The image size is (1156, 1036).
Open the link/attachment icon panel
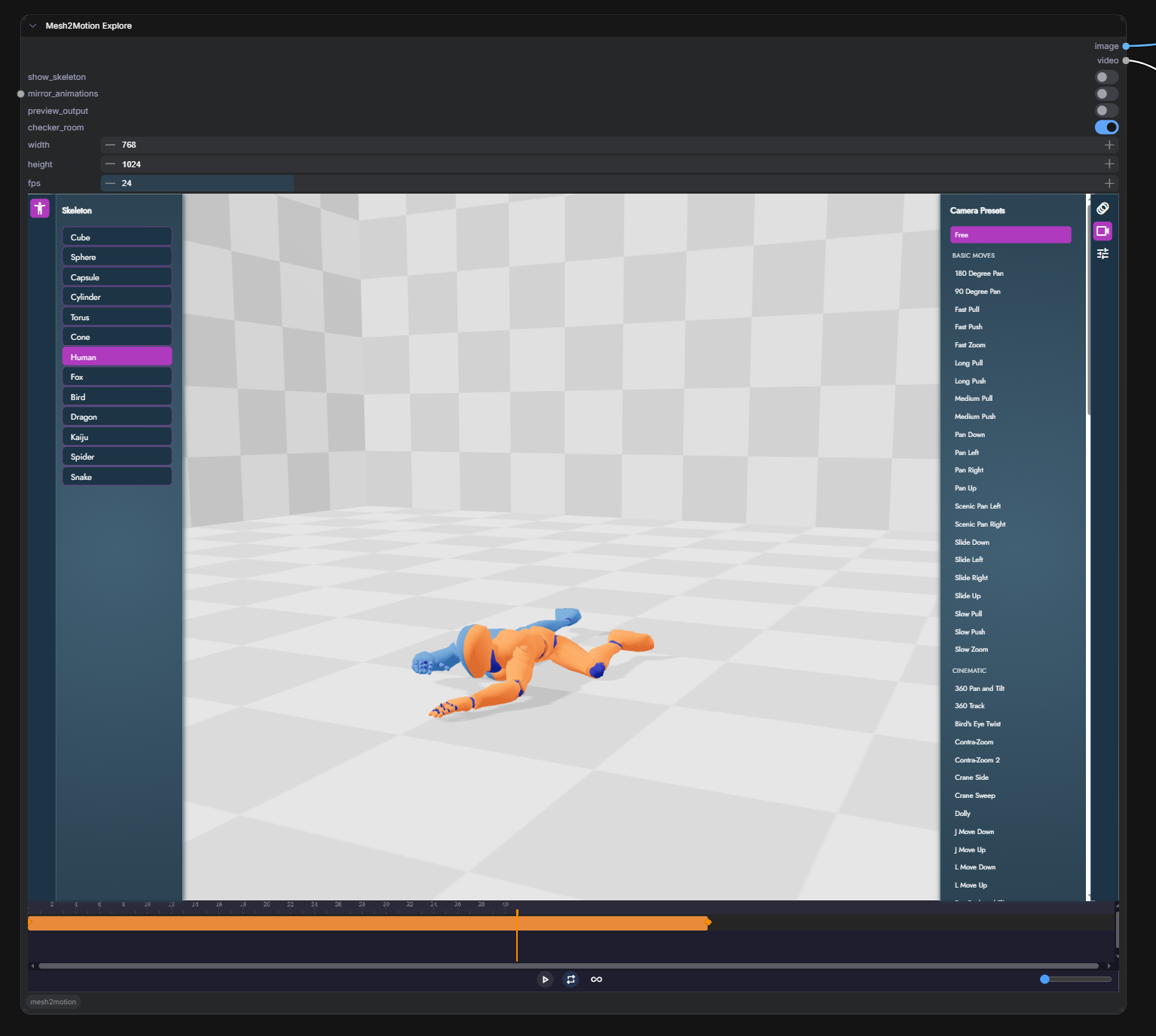(x=1102, y=209)
